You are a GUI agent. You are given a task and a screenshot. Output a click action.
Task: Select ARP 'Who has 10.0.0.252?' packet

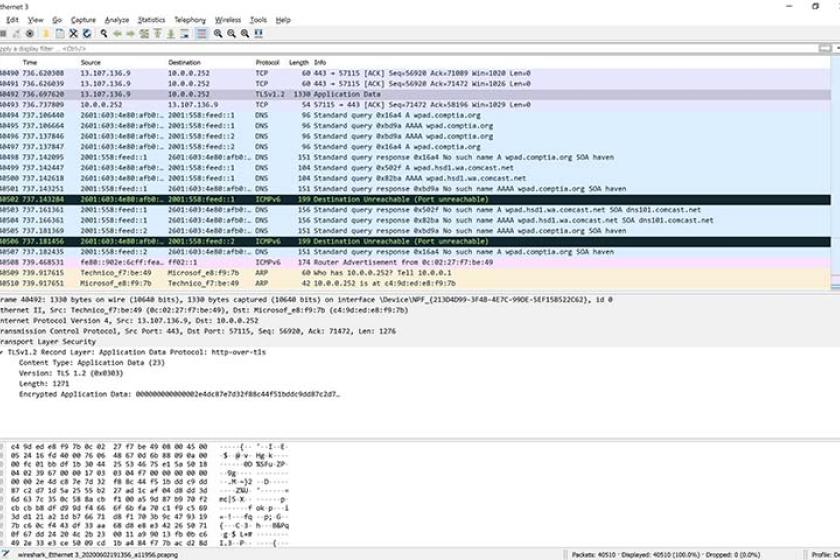(x=415, y=273)
